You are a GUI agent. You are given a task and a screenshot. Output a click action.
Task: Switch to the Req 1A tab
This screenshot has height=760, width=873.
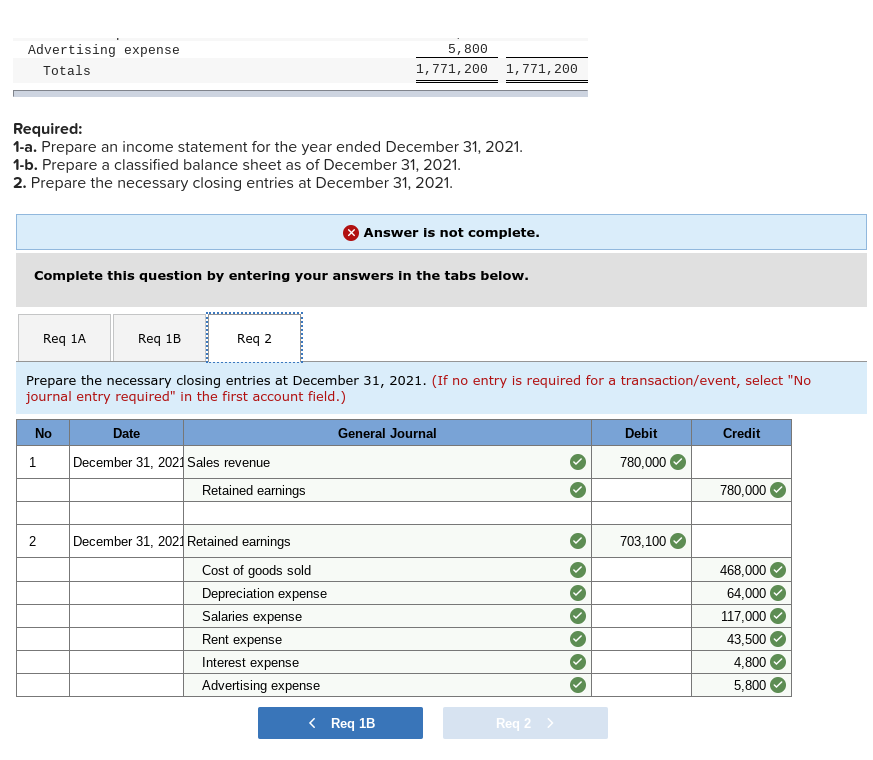coord(64,337)
